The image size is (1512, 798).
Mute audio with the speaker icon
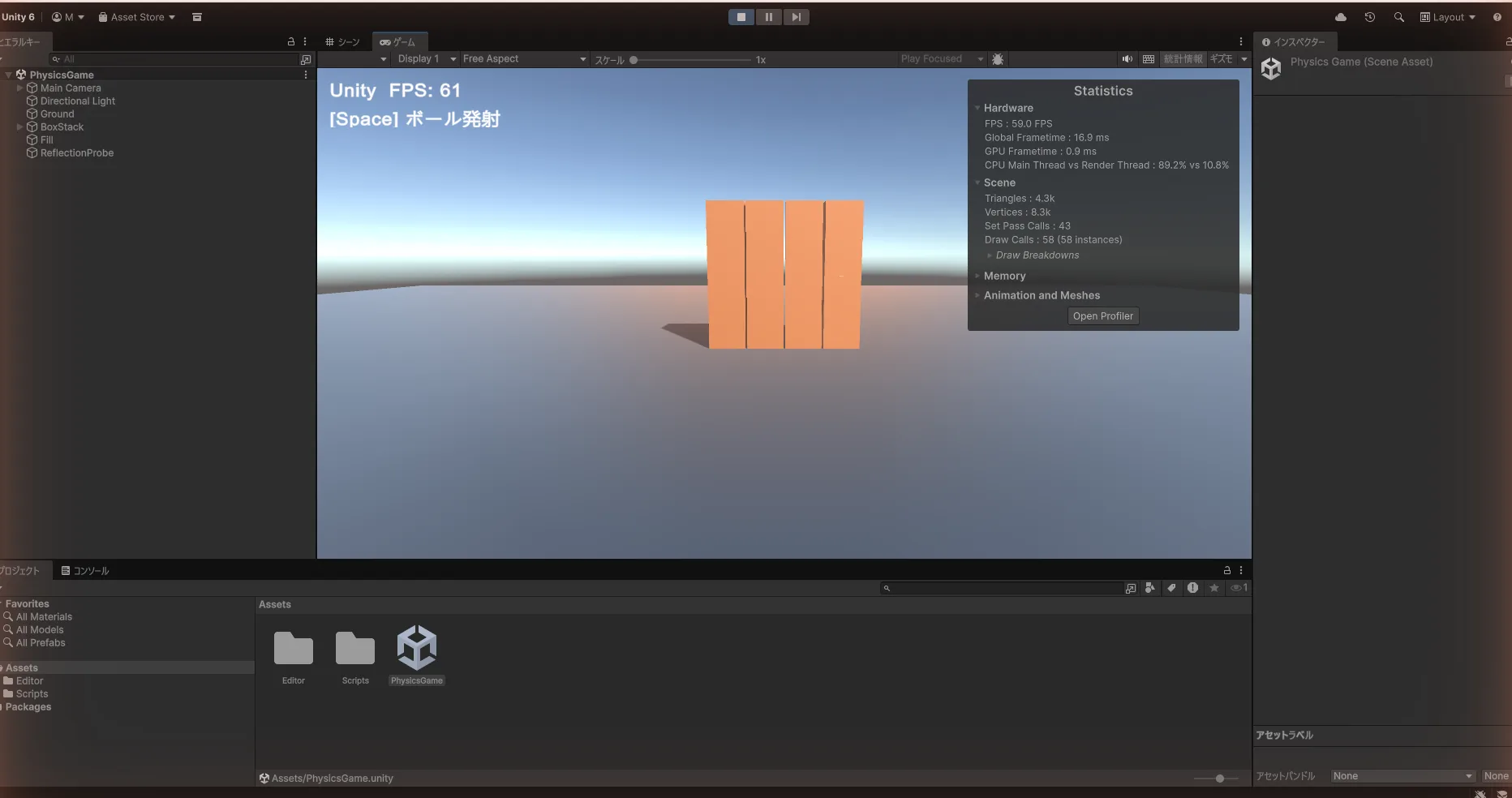(x=1127, y=59)
